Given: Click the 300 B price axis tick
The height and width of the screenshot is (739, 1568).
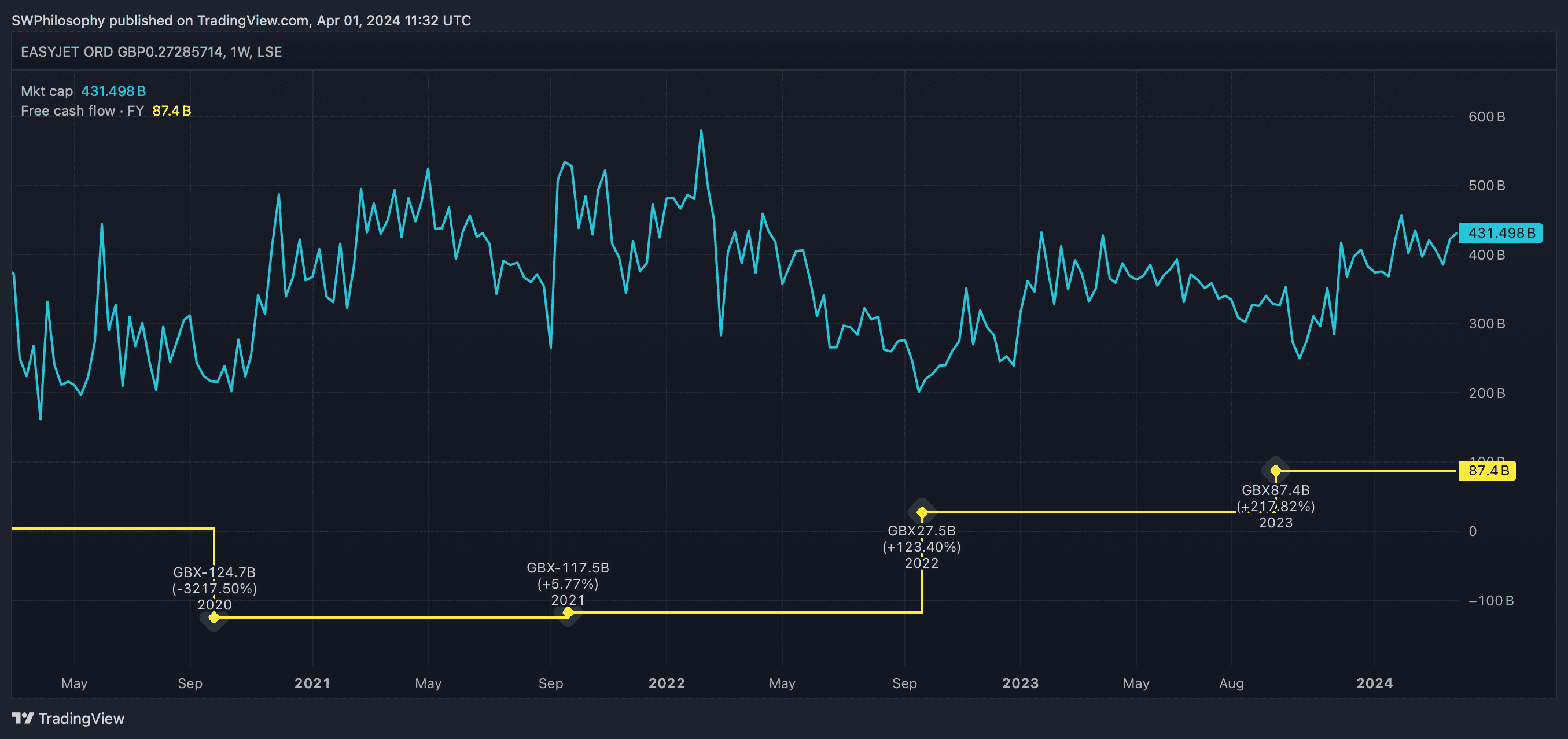Looking at the screenshot, I should pyautogui.click(x=1486, y=324).
